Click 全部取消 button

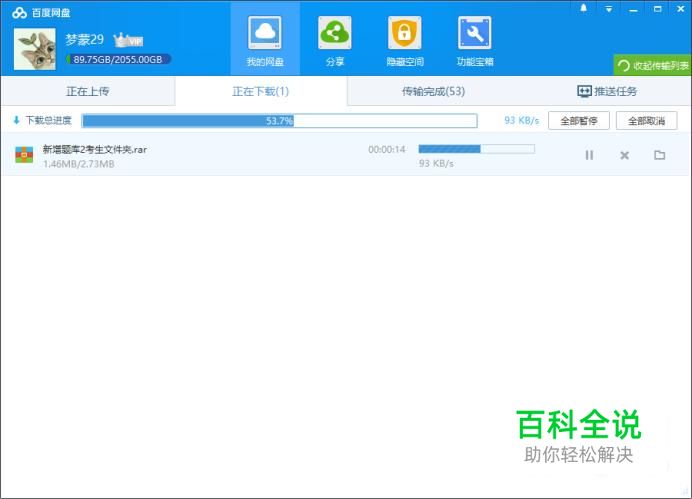pos(647,120)
